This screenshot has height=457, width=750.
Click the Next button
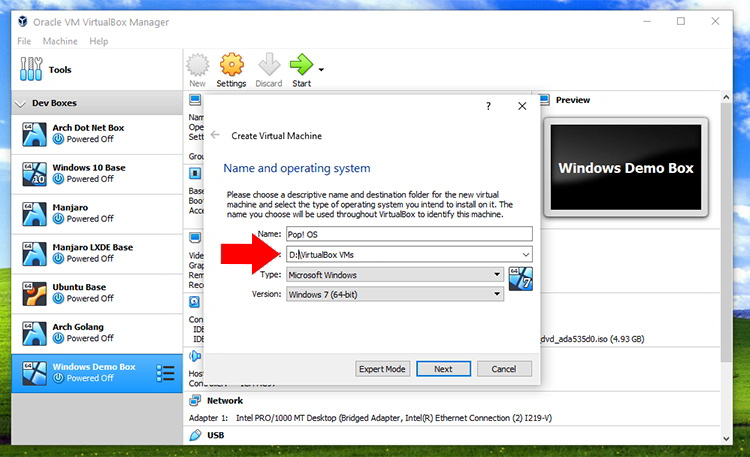tap(443, 369)
